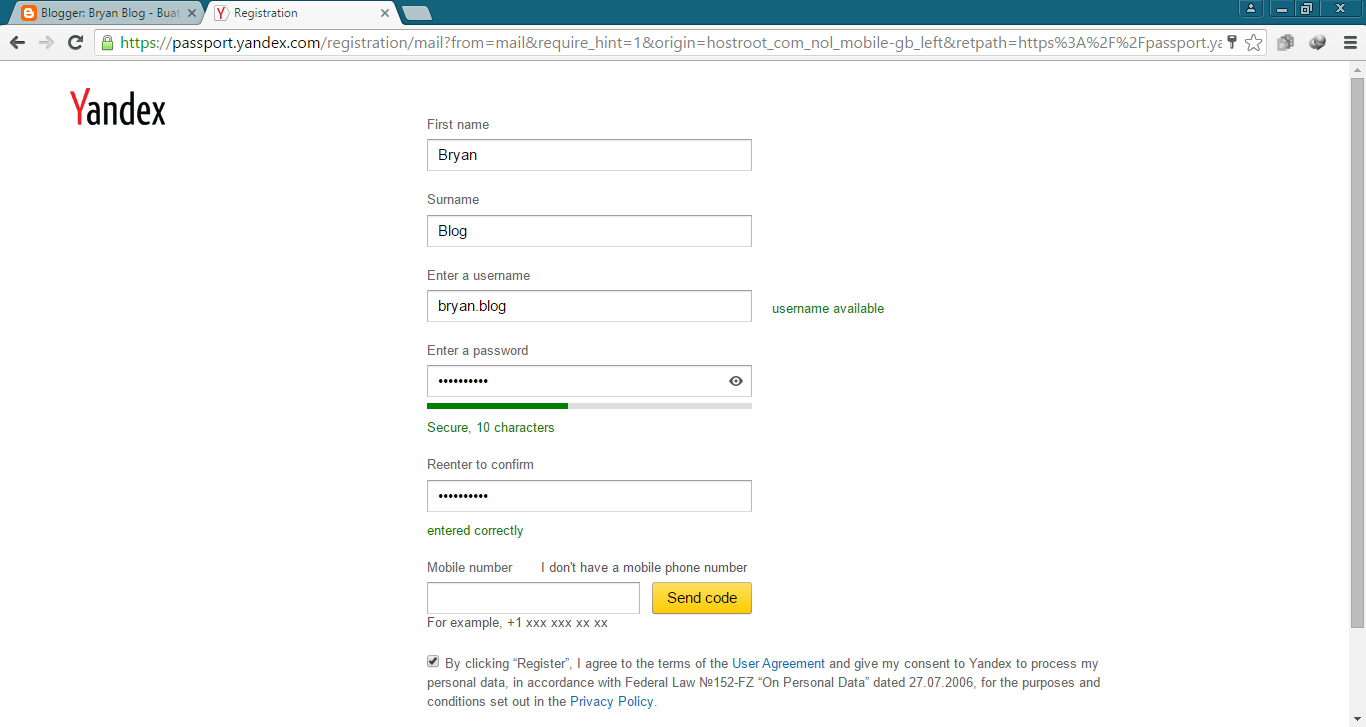
Task: Click the 'entered correctly' message
Action: pyautogui.click(x=475, y=531)
